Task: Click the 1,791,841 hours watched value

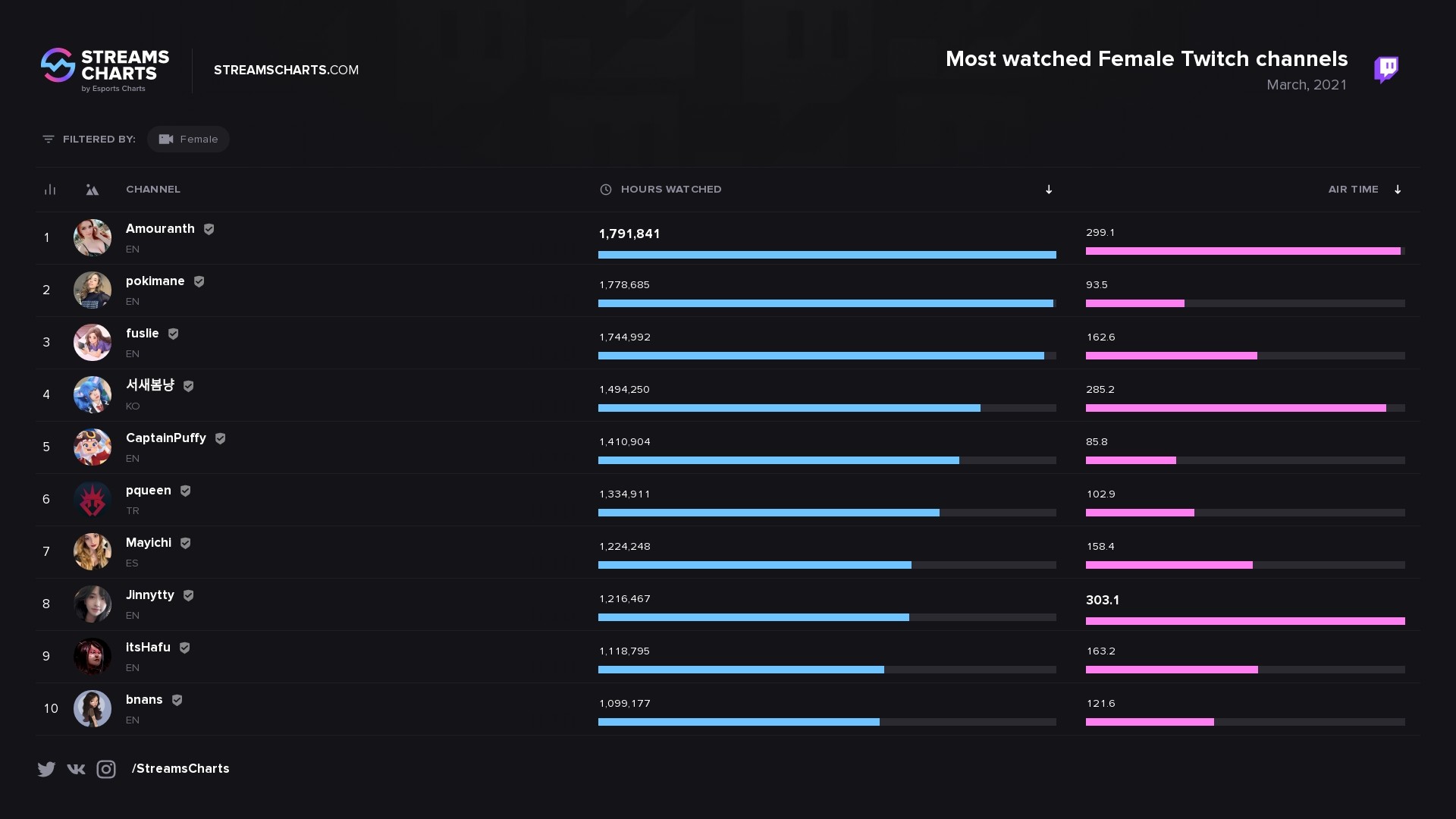Action: [629, 234]
